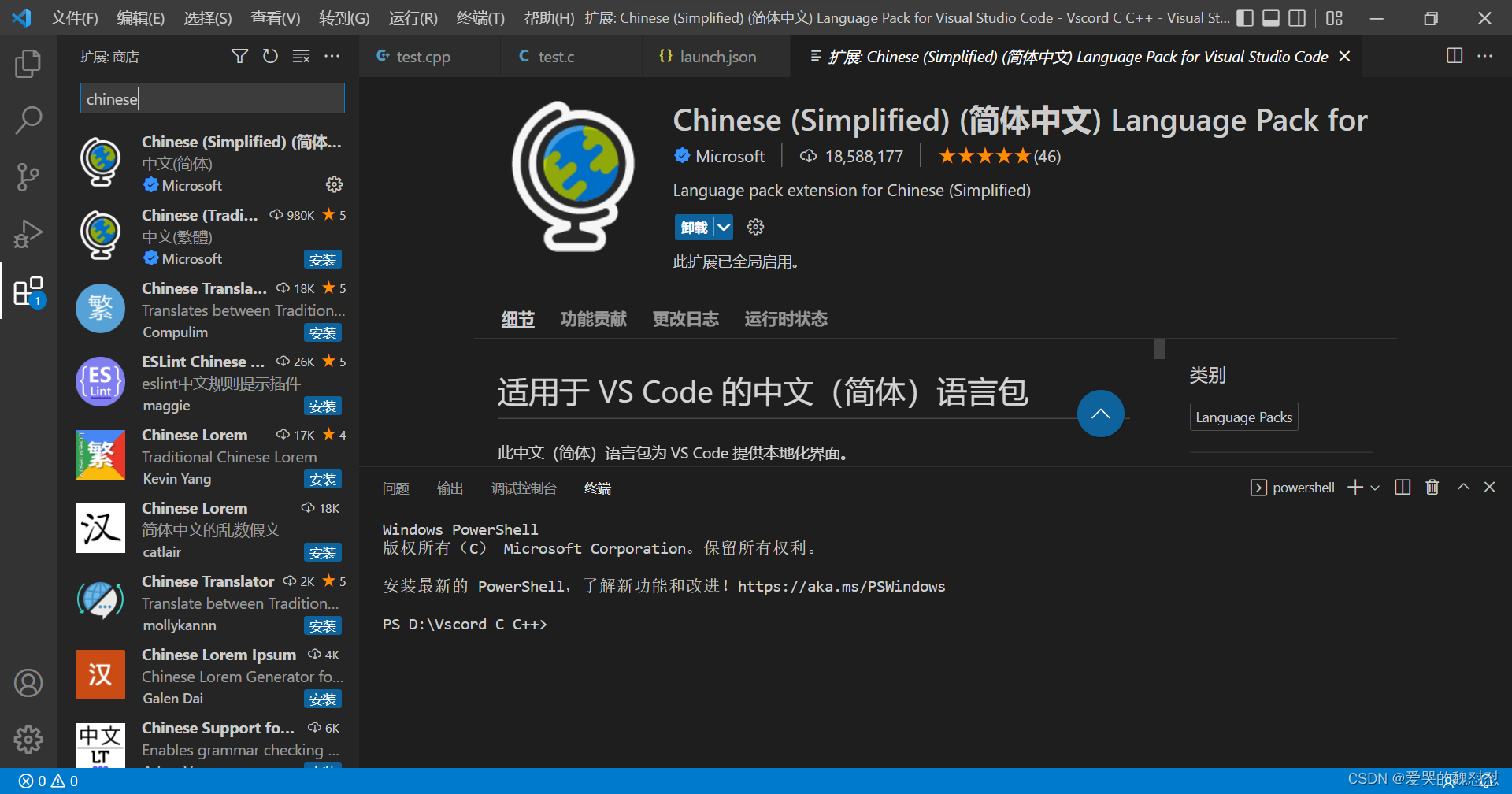Open the Extensions view icon
The image size is (1512, 794).
pos(28,291)
